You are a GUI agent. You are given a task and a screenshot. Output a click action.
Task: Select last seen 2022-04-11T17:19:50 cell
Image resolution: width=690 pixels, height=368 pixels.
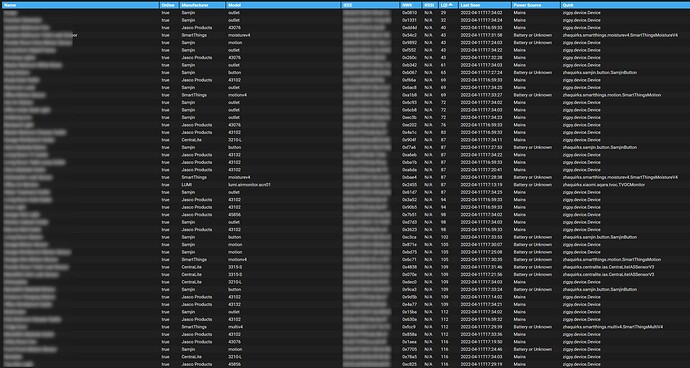point(481,342)
